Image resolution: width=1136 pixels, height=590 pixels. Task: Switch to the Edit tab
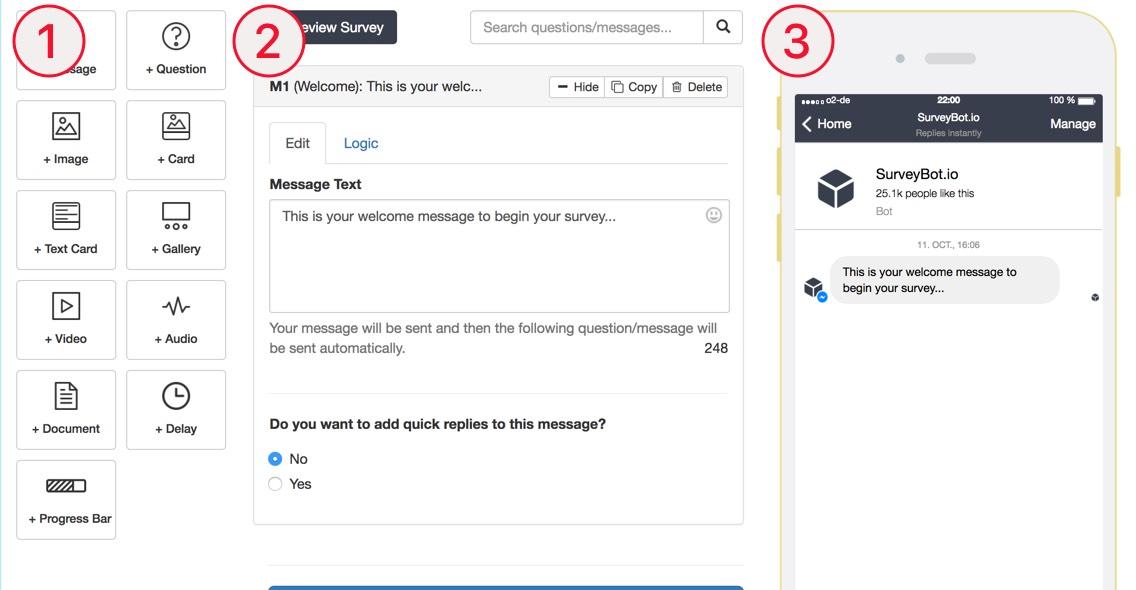(297, 143)
